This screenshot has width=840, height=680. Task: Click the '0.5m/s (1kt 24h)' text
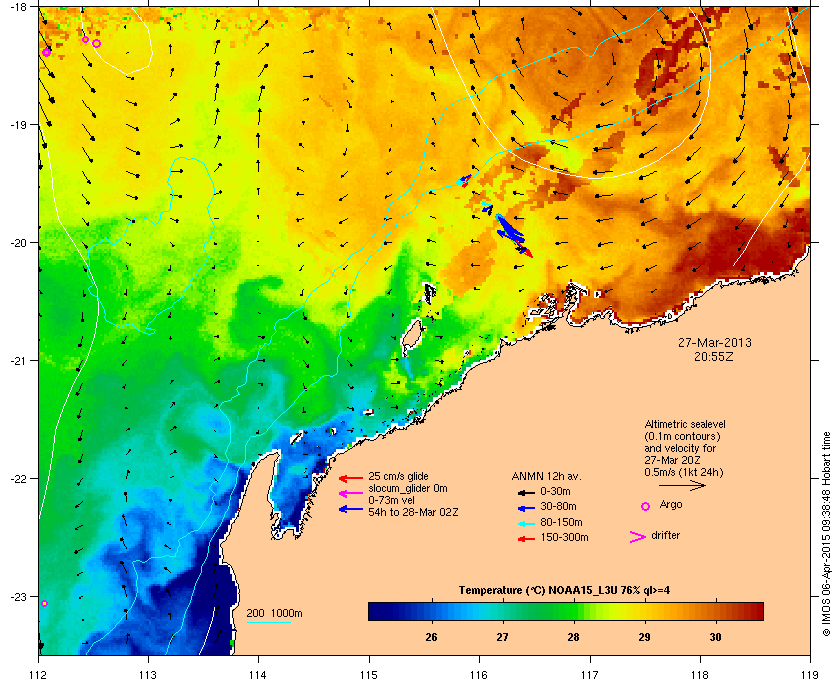tap(684, 473)
